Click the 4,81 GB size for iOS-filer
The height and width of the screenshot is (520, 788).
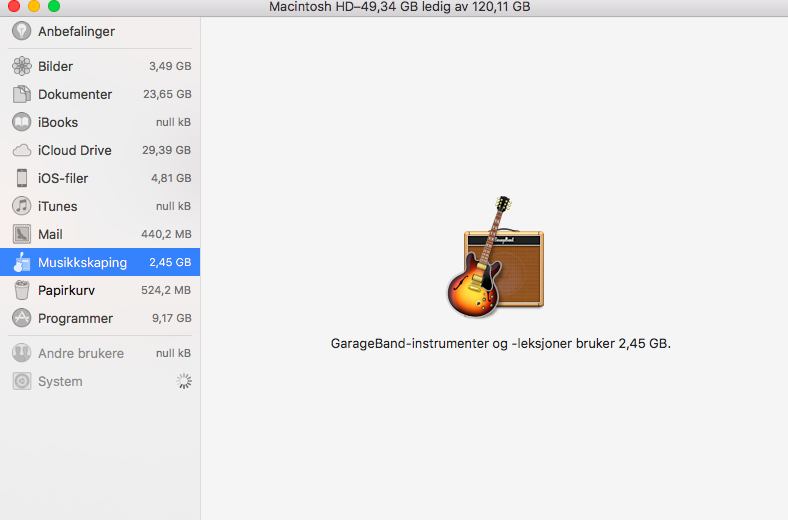171,178
